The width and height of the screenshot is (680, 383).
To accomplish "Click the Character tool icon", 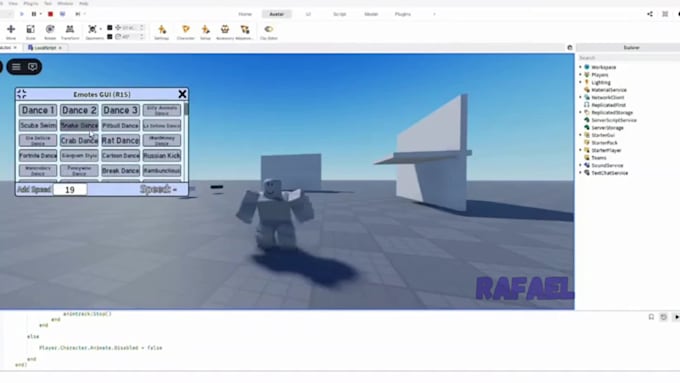I will click(x=186, y=29).
